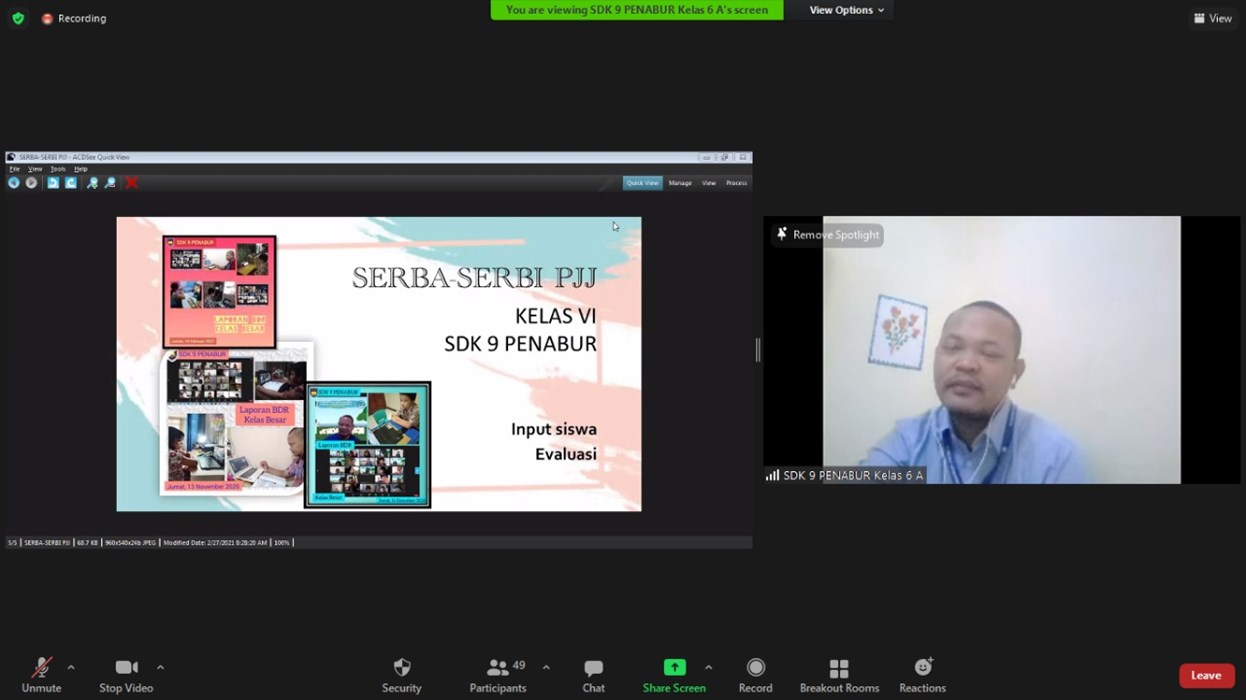Click signal strength bars beside SDK 9 PENABUR
Image resolution: width=1246 pixels, height=700 pixels.
click(x=772, y=475)
